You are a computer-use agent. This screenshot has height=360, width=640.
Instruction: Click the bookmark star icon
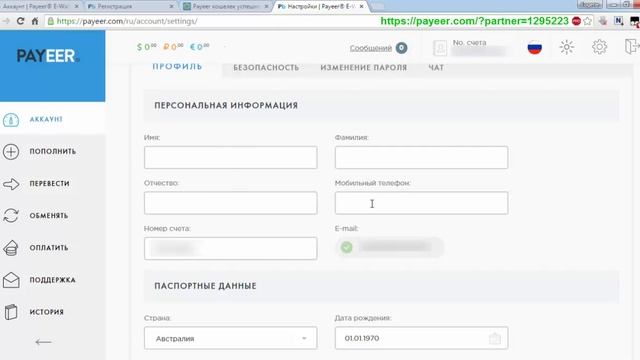tap(588, 21)
